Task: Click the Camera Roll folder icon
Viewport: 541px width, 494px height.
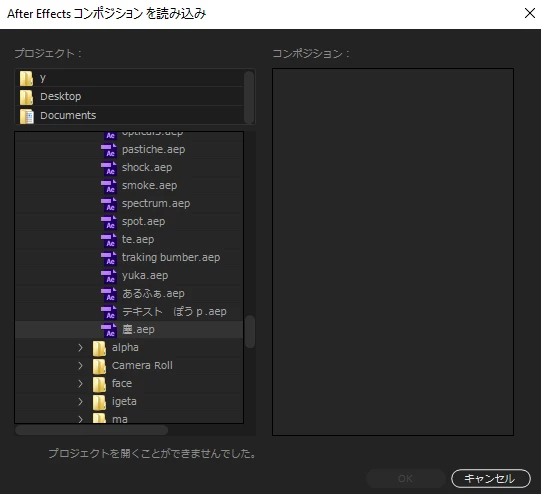Action: pos(99,366)
